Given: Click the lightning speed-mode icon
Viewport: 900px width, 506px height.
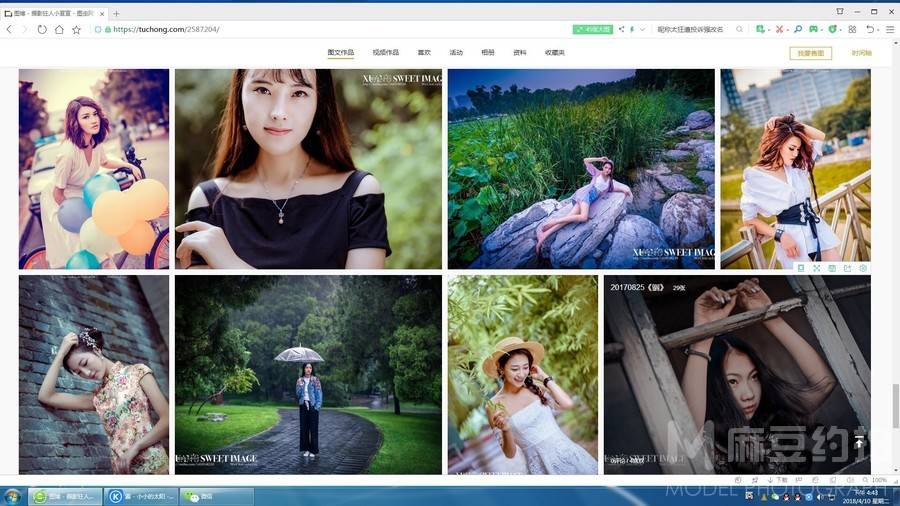Looking at the screenshot, I should [632, 29].
